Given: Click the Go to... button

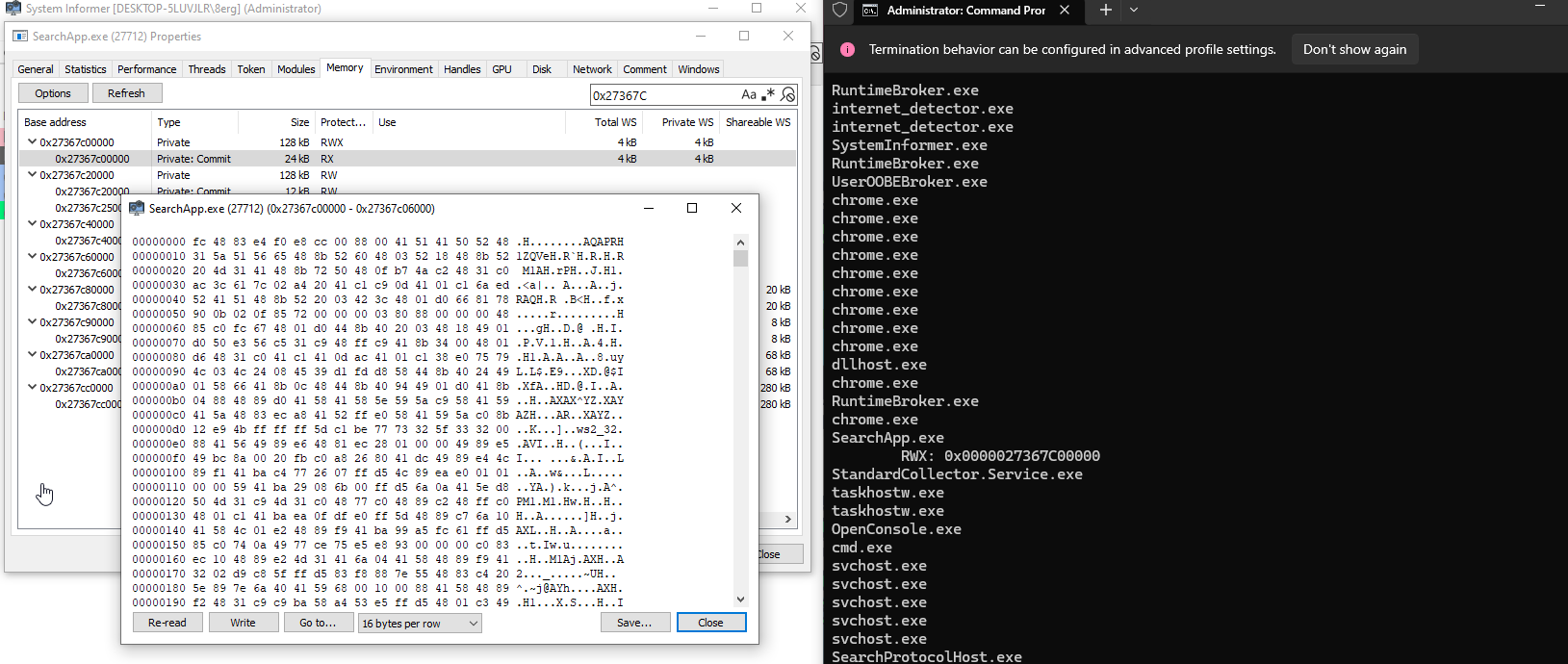Looking at the screenshot, I should coord(318,623).
